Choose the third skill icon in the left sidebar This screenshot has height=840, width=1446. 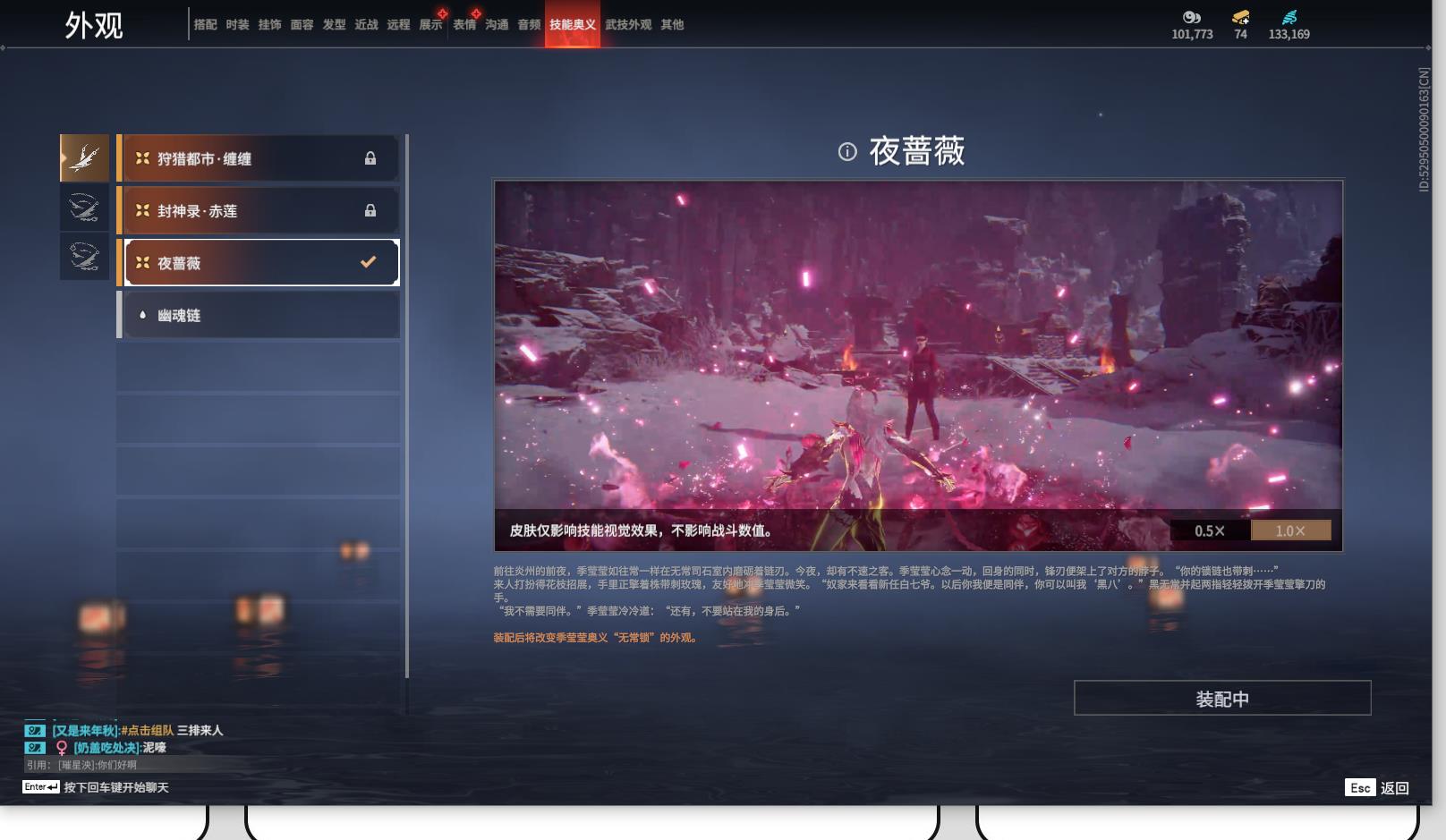point(84,257)
